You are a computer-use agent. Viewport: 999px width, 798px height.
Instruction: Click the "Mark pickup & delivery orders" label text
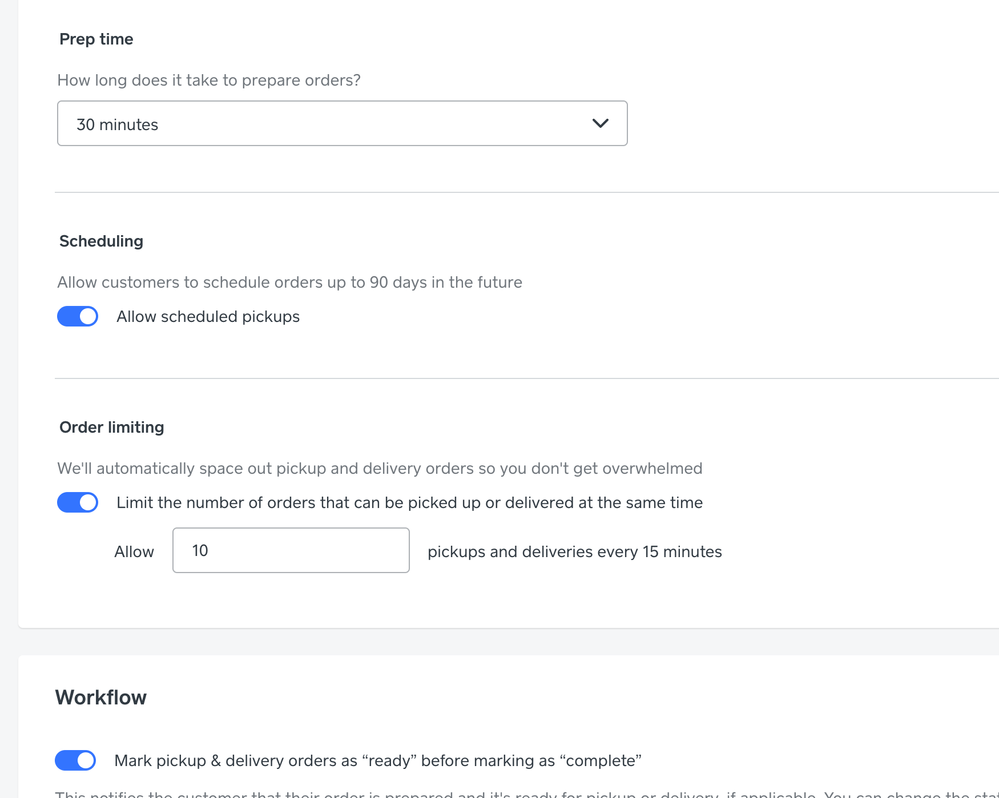tap(377, 761)
